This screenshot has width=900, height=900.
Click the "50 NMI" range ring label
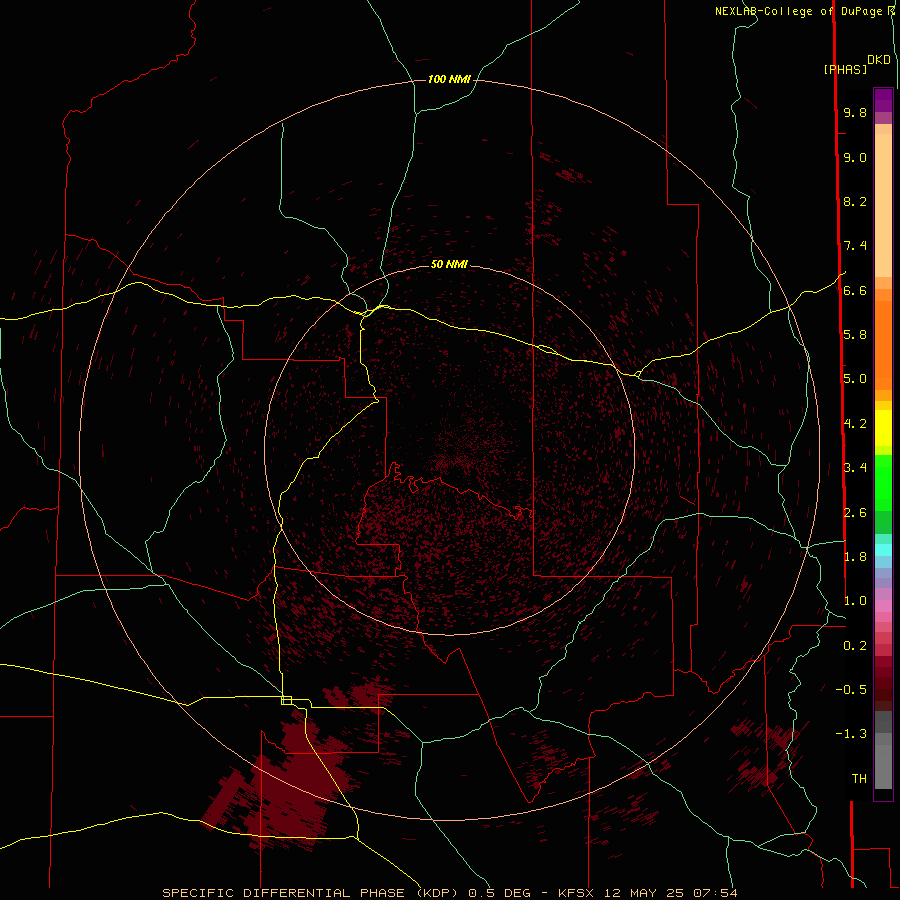coord(449,264)
